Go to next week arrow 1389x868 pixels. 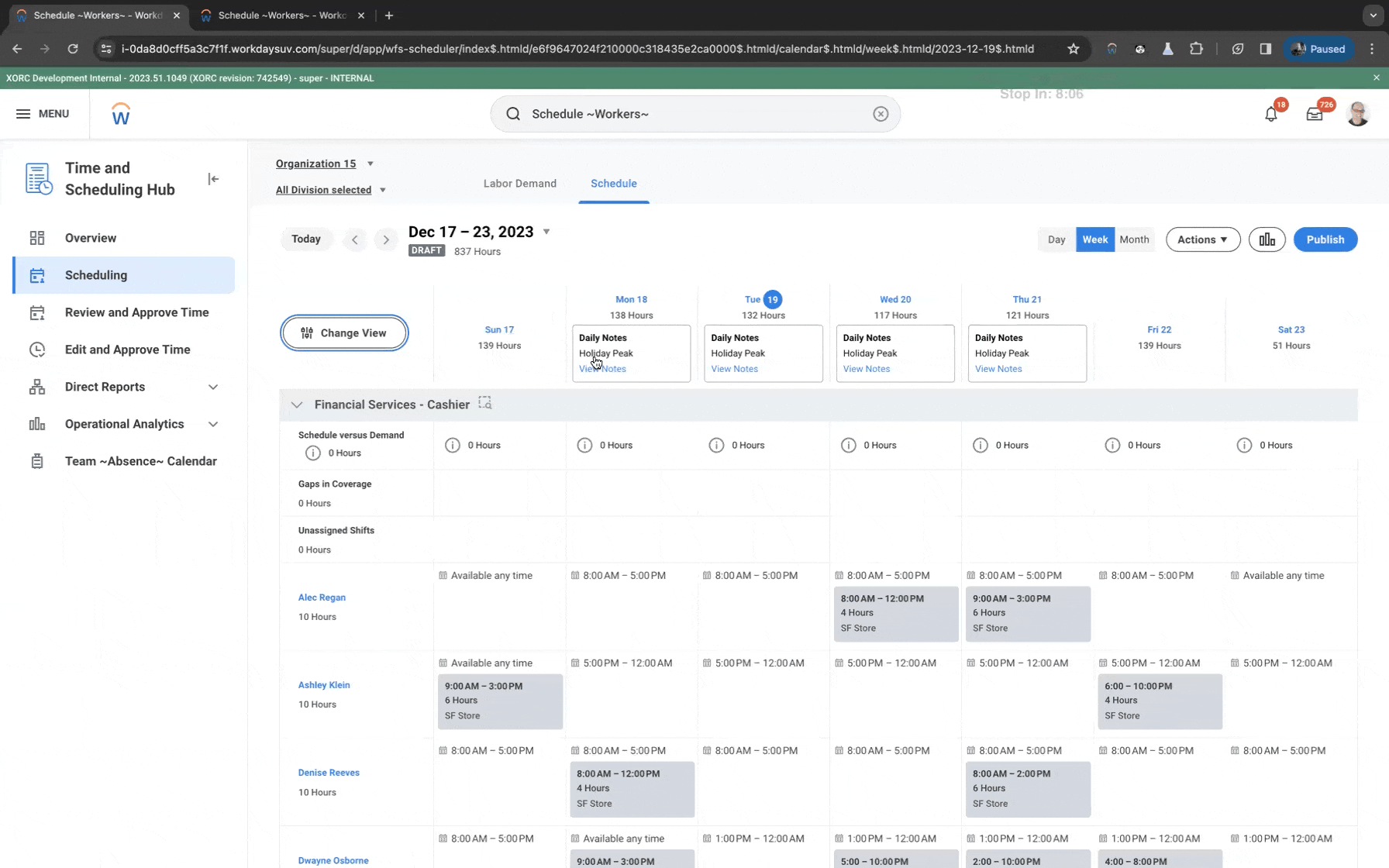click(386, 239)
